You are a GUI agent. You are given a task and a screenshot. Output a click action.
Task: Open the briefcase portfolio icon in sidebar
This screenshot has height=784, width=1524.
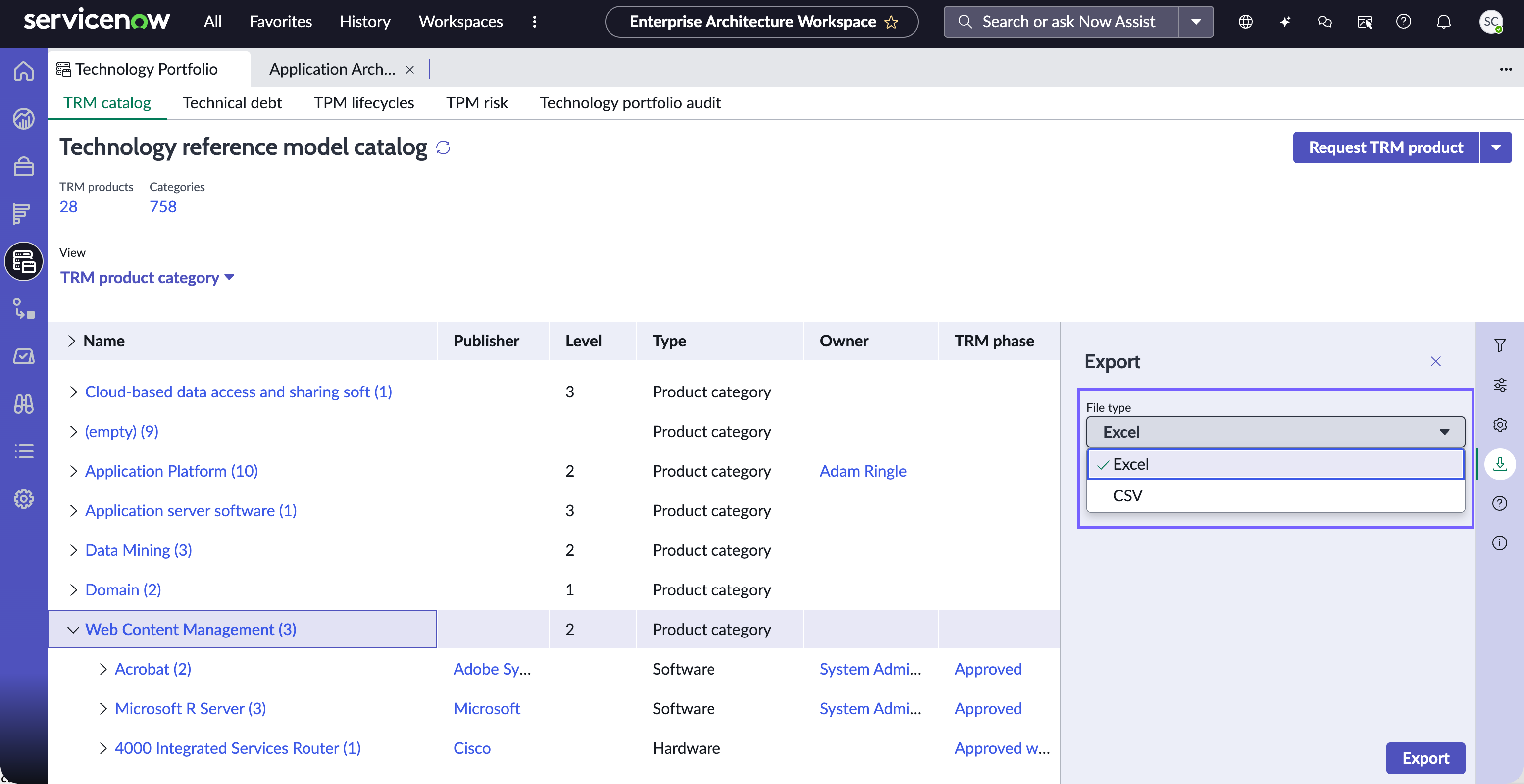click(x=24, y=166)
